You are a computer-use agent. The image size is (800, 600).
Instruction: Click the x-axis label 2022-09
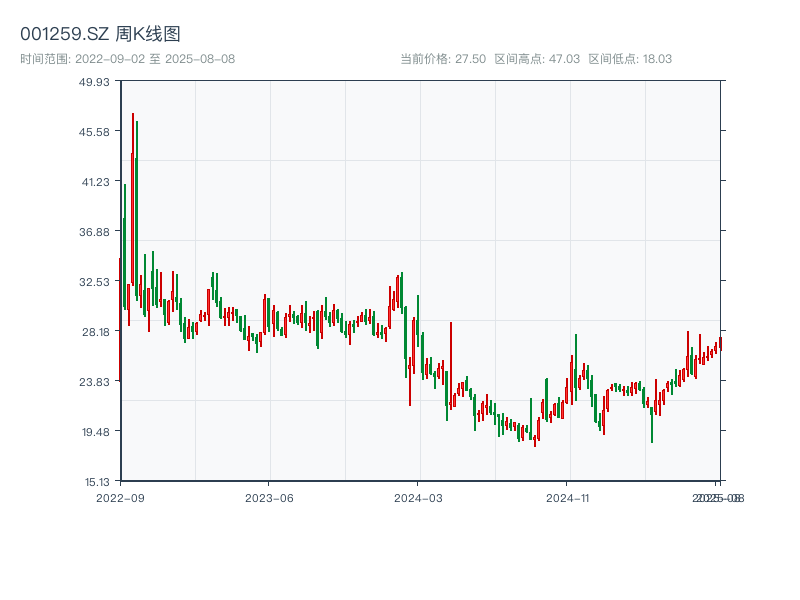[x=120, y=498]
